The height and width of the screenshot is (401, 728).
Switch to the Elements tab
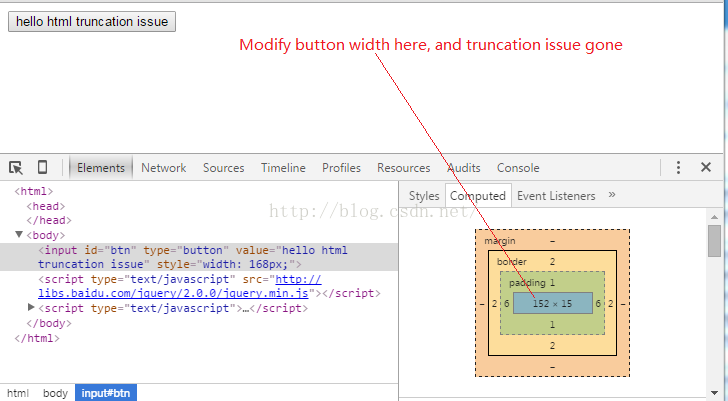tap(101, 168)
